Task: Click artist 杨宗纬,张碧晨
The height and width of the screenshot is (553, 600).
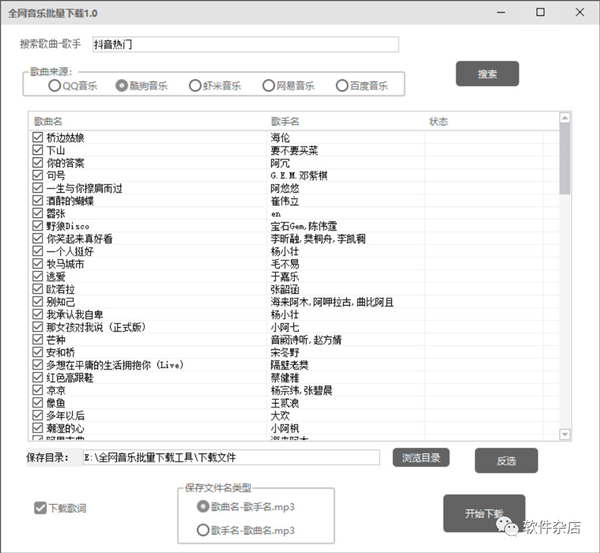Action: pos(302,390)
